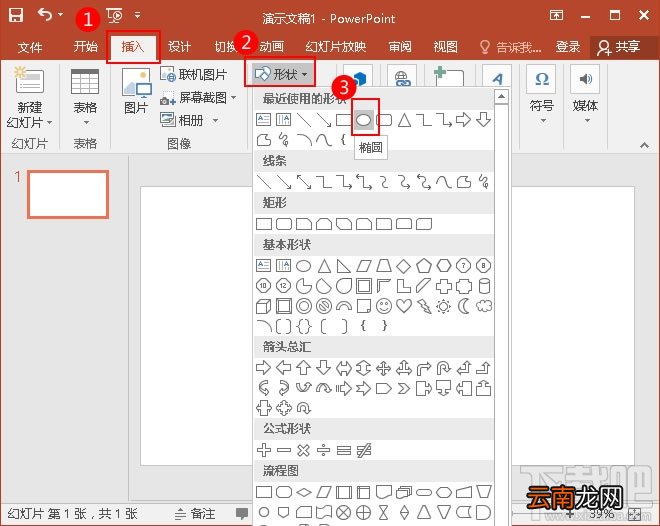Select the Cube shape in 基本形状
Image resolution: width=660 pixels, height=526 pixels.
[x=263, y=306]
